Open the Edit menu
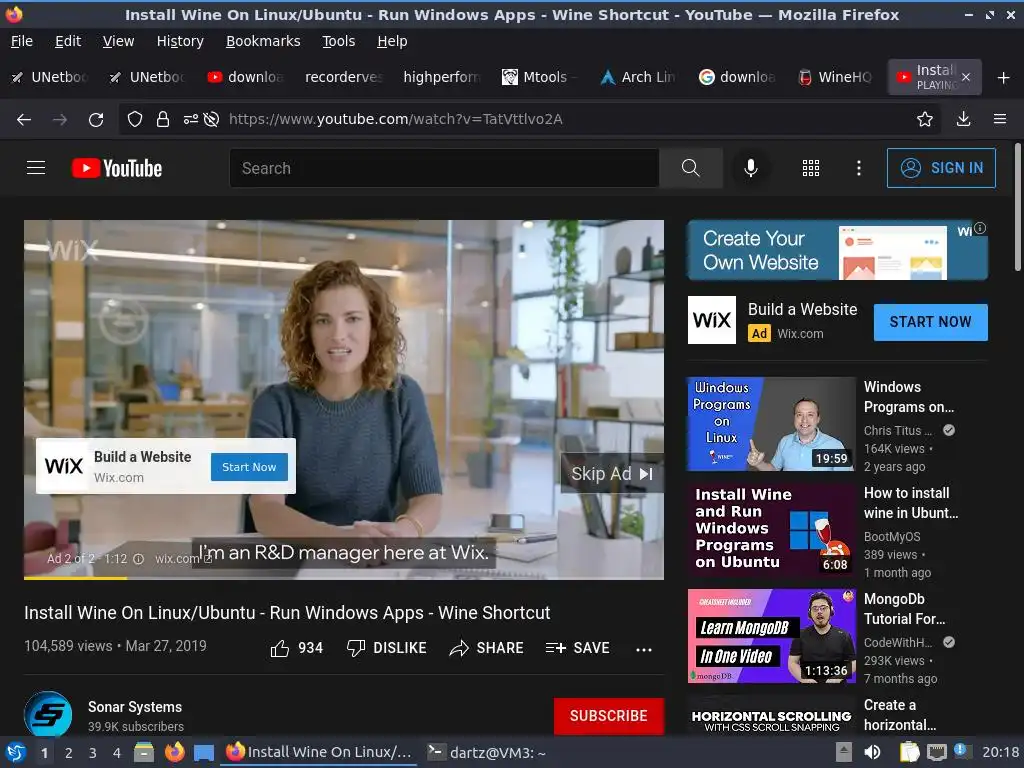Image resolution: width=1024 pixels, height=768 pixels. click(x=68, y=41)
